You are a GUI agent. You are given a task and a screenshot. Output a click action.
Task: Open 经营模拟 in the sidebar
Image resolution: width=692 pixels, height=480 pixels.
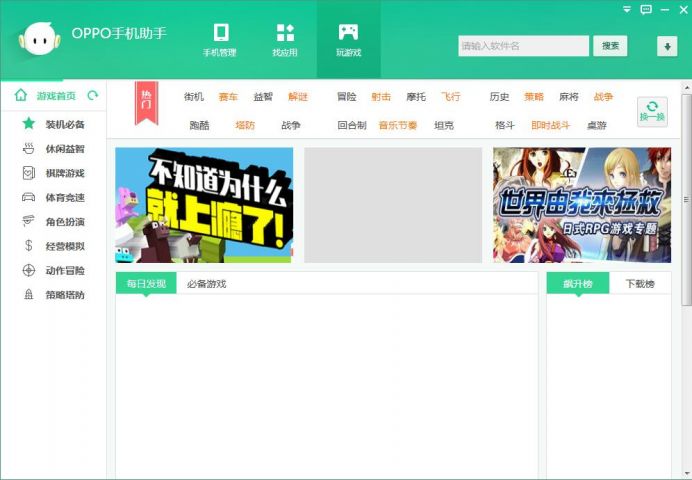click(65, 246)
